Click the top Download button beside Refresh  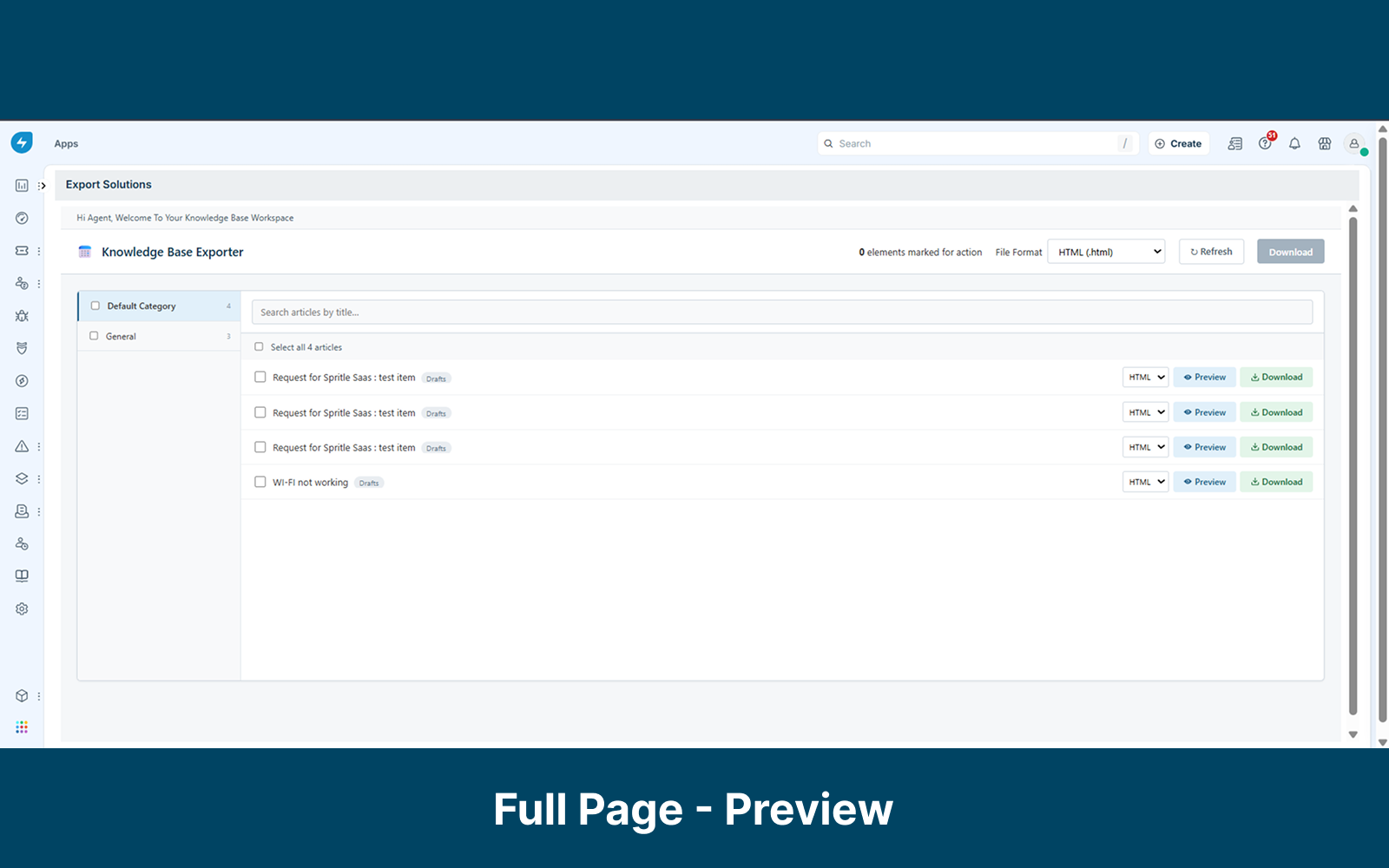1291,252
